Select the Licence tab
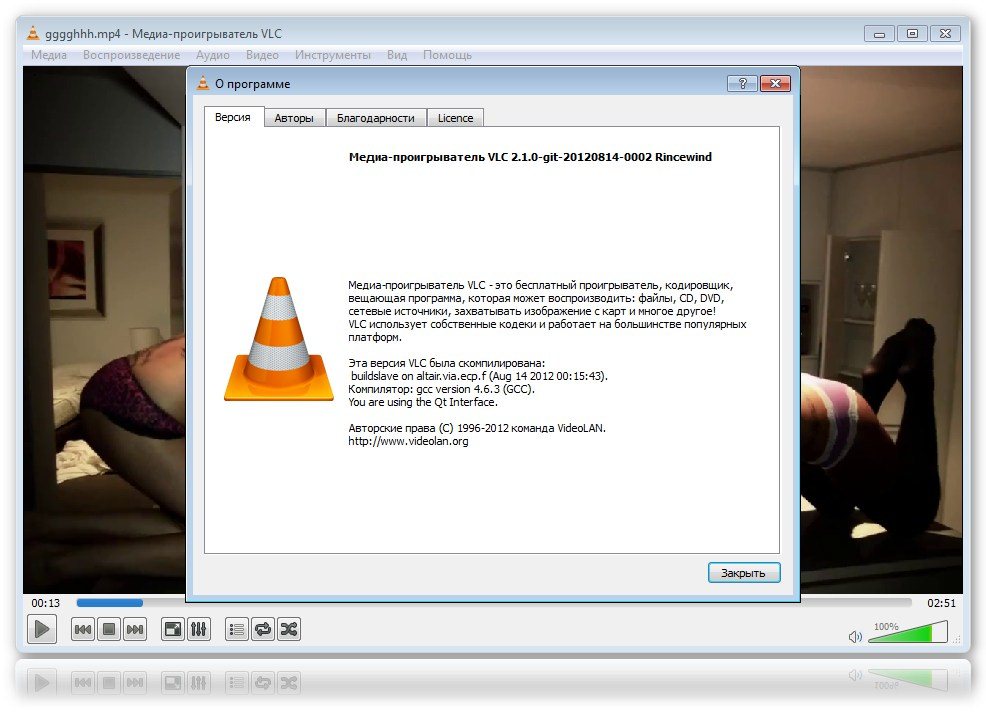986x712 pixels. point(455,118)
